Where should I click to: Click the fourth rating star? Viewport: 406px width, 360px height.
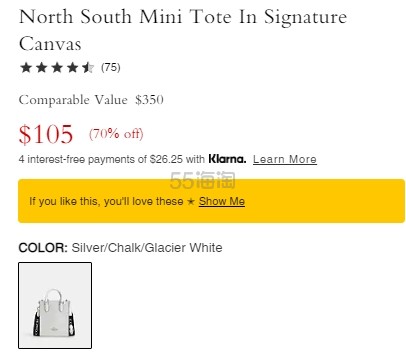[73, 68]
